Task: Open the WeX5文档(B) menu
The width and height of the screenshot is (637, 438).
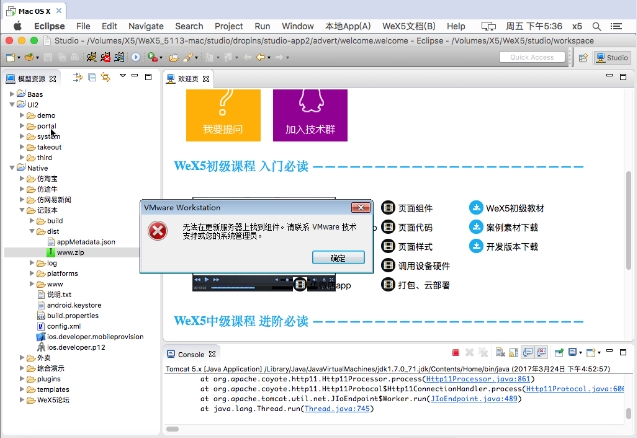Action: coord(409,26)
